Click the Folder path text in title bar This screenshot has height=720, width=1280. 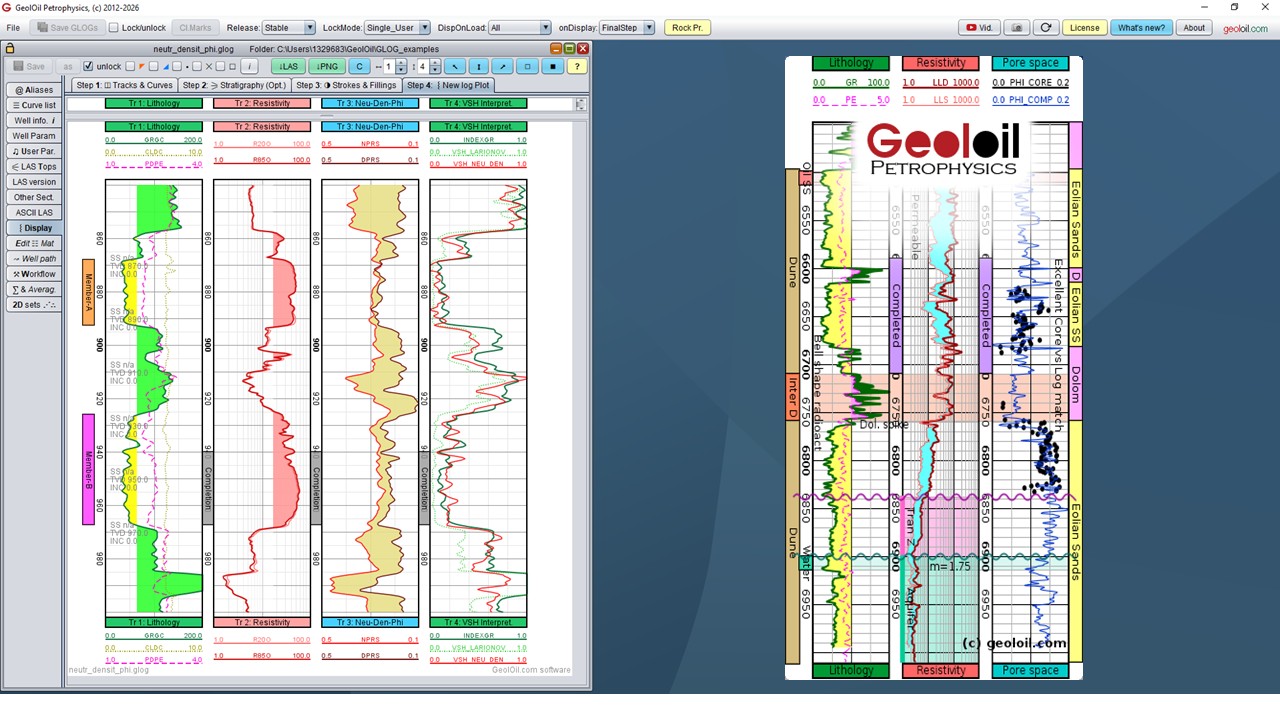pos(344,48)
